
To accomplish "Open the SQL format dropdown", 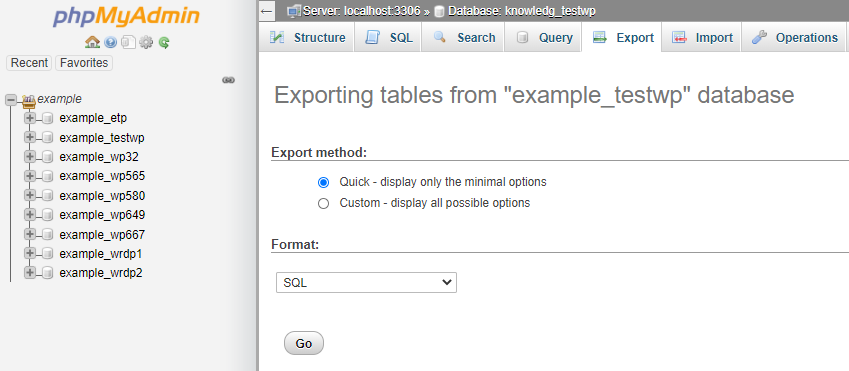I will (366, 282).
